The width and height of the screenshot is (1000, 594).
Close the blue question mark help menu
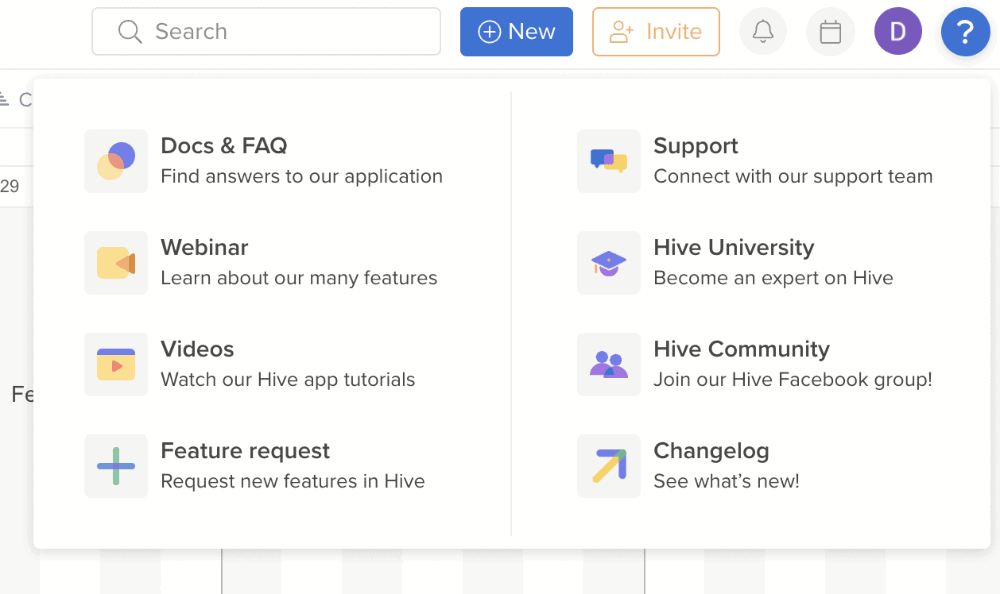pyautogui.click(x=966, y=31)
